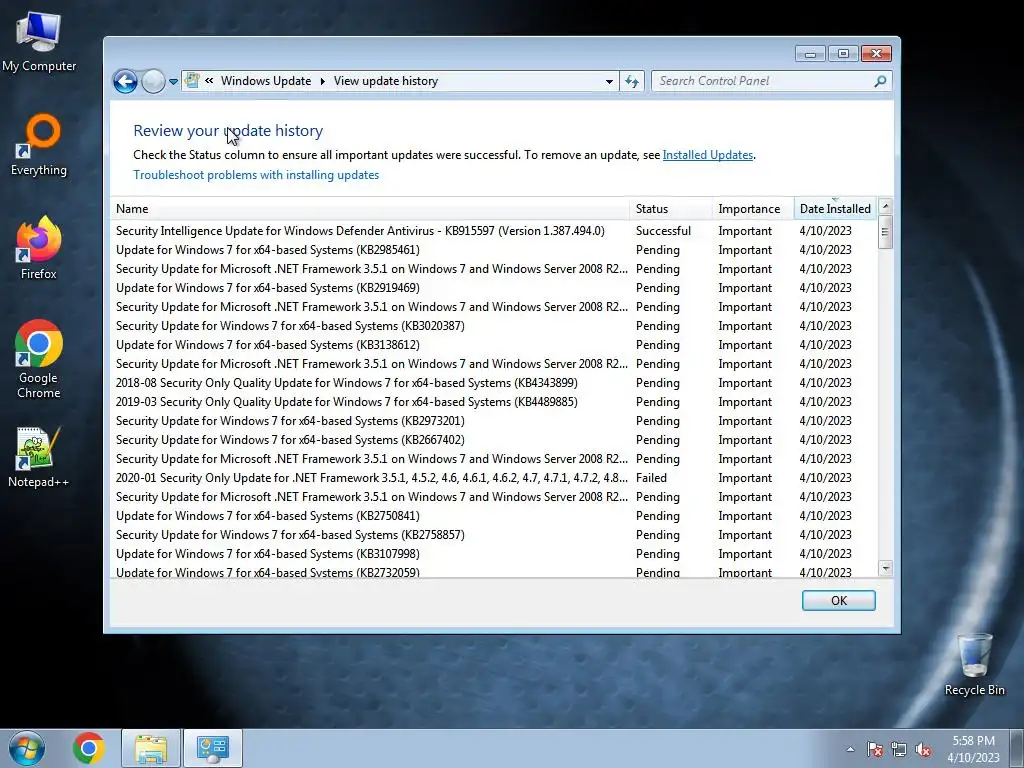1024x768 pixels.
Task: Select the KB3138612 update row
Action: (494, 344)
